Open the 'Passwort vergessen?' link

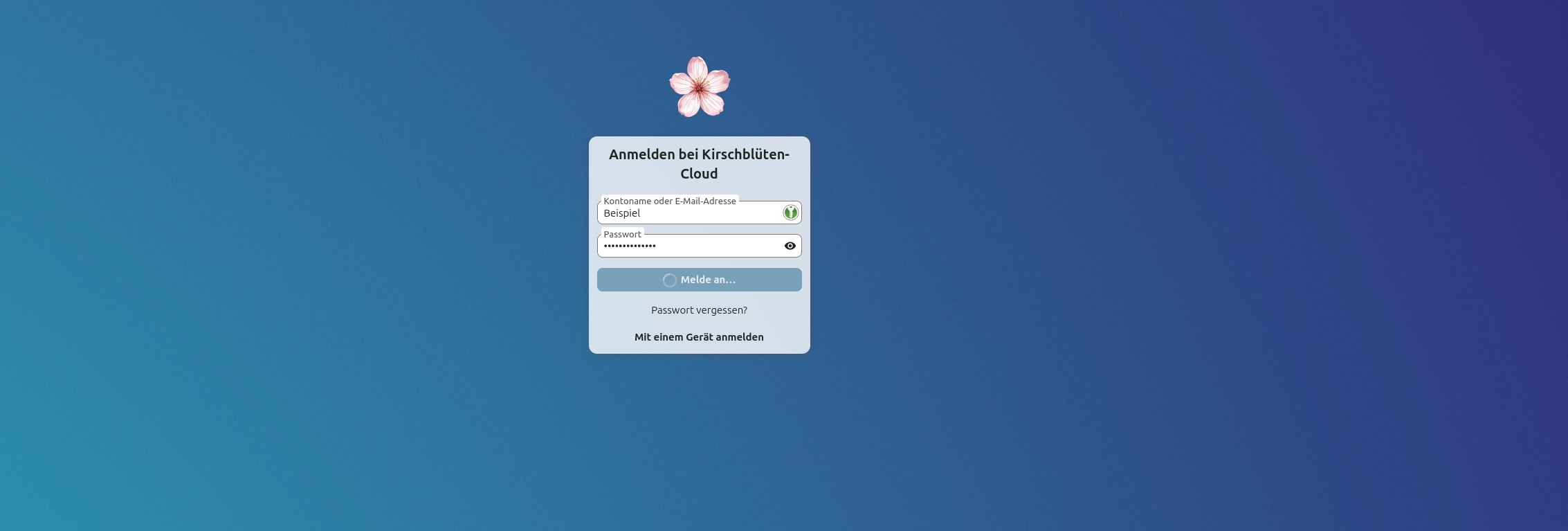(x=699, y=310)
